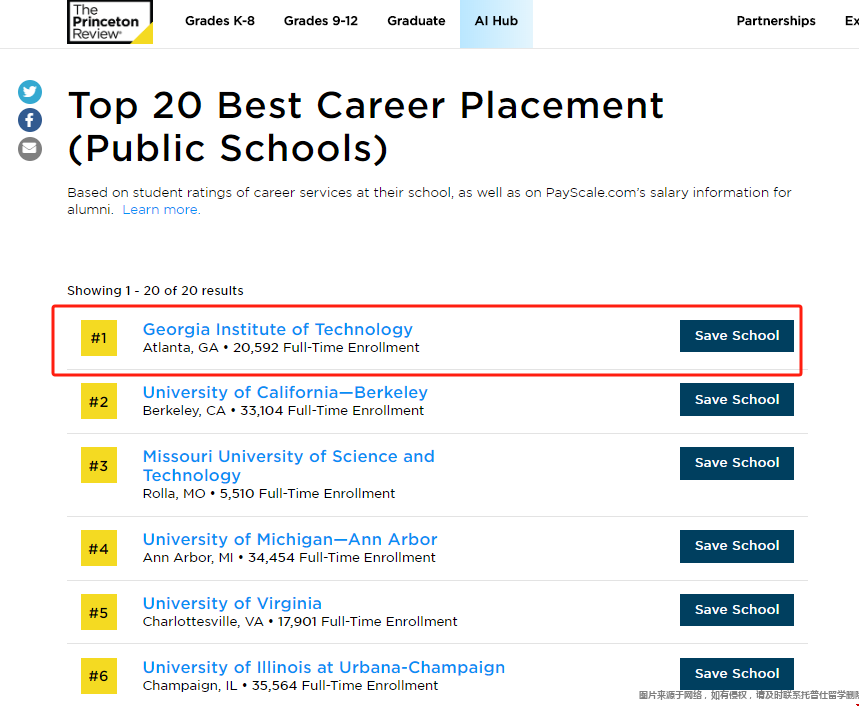Click the #1 yellow rank badge

point(99,338)
